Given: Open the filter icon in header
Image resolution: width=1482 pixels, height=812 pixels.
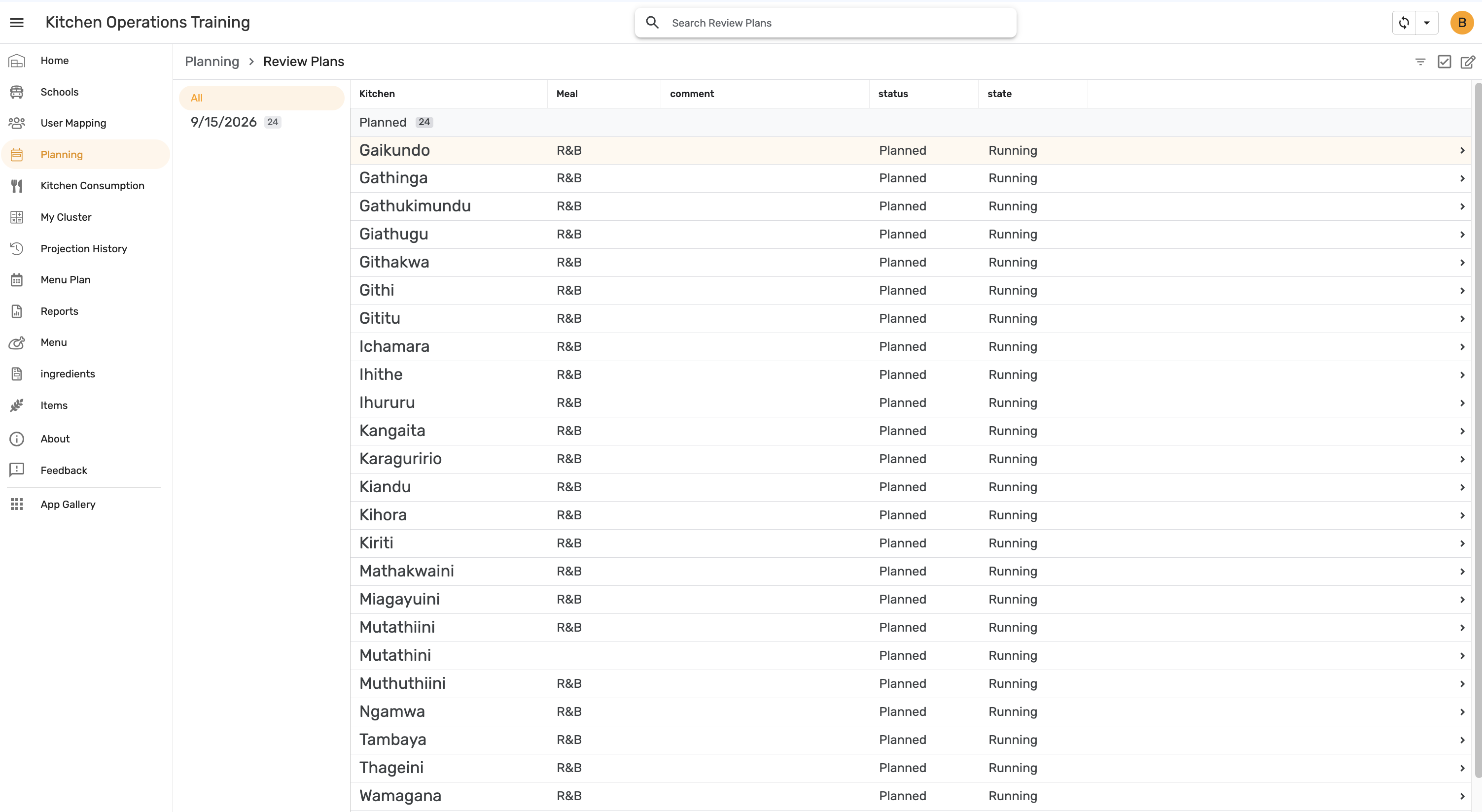Looking at the screenshot, I should click(x=1420, y=62).
